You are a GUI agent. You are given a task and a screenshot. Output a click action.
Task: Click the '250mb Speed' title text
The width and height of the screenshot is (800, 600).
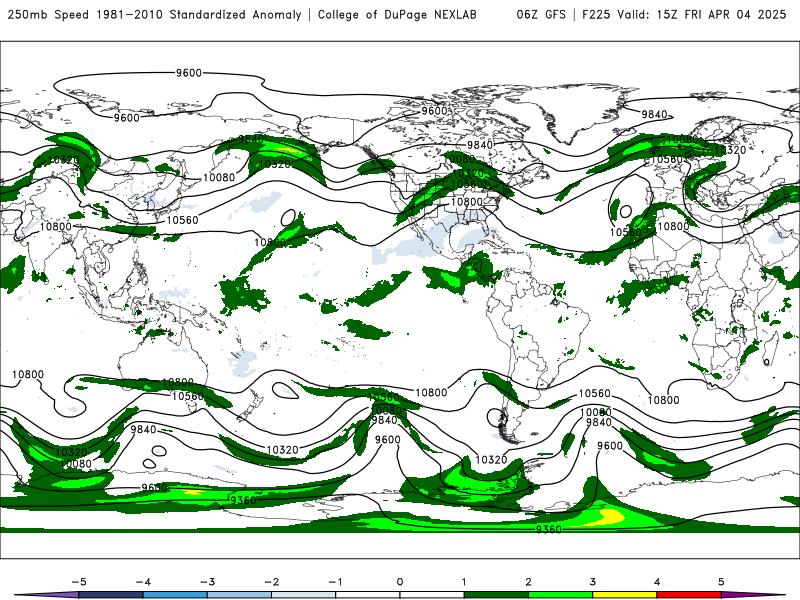pos(48,14)
